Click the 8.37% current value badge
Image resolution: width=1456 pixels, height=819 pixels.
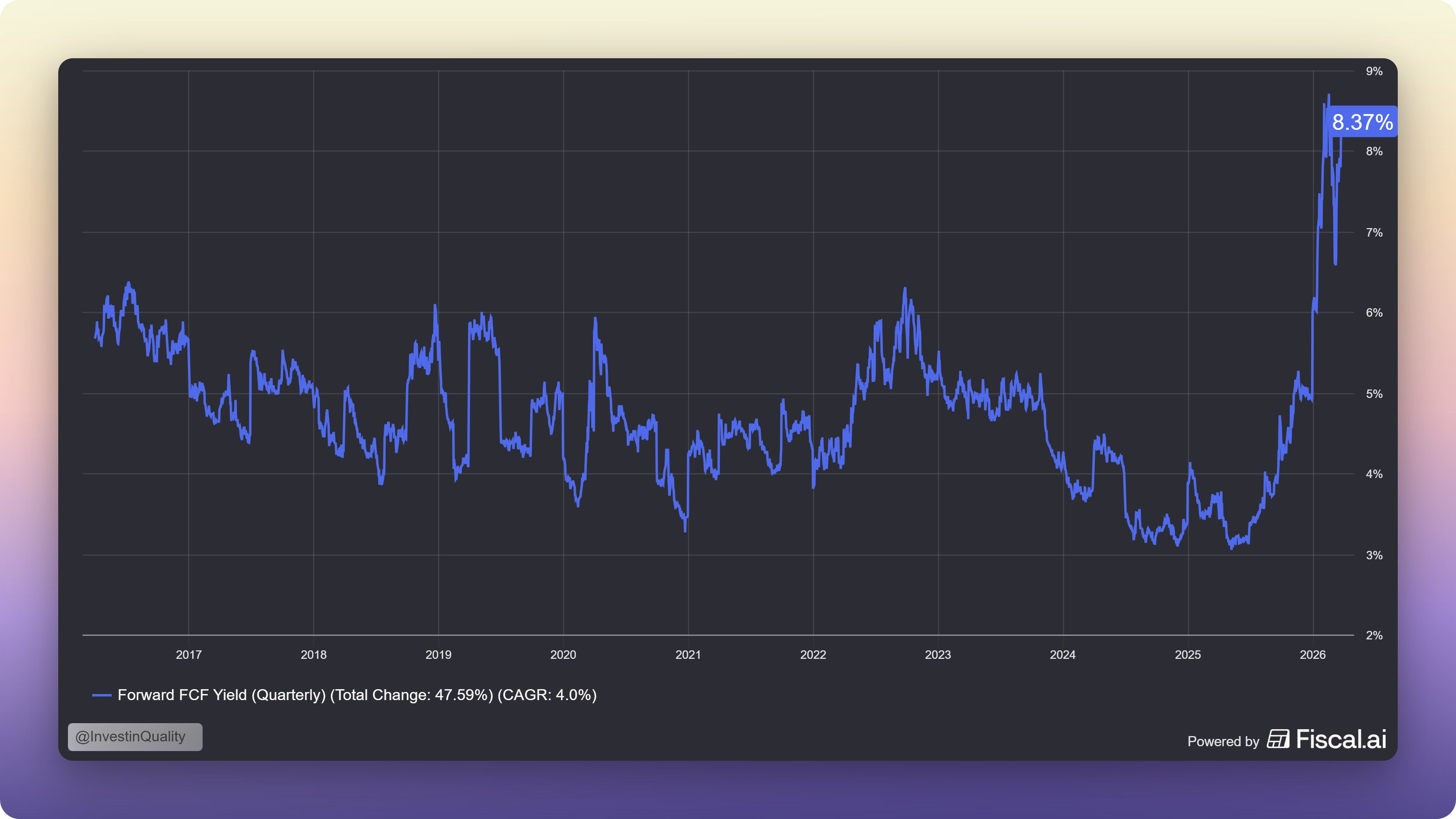[x=1362, y=122]
